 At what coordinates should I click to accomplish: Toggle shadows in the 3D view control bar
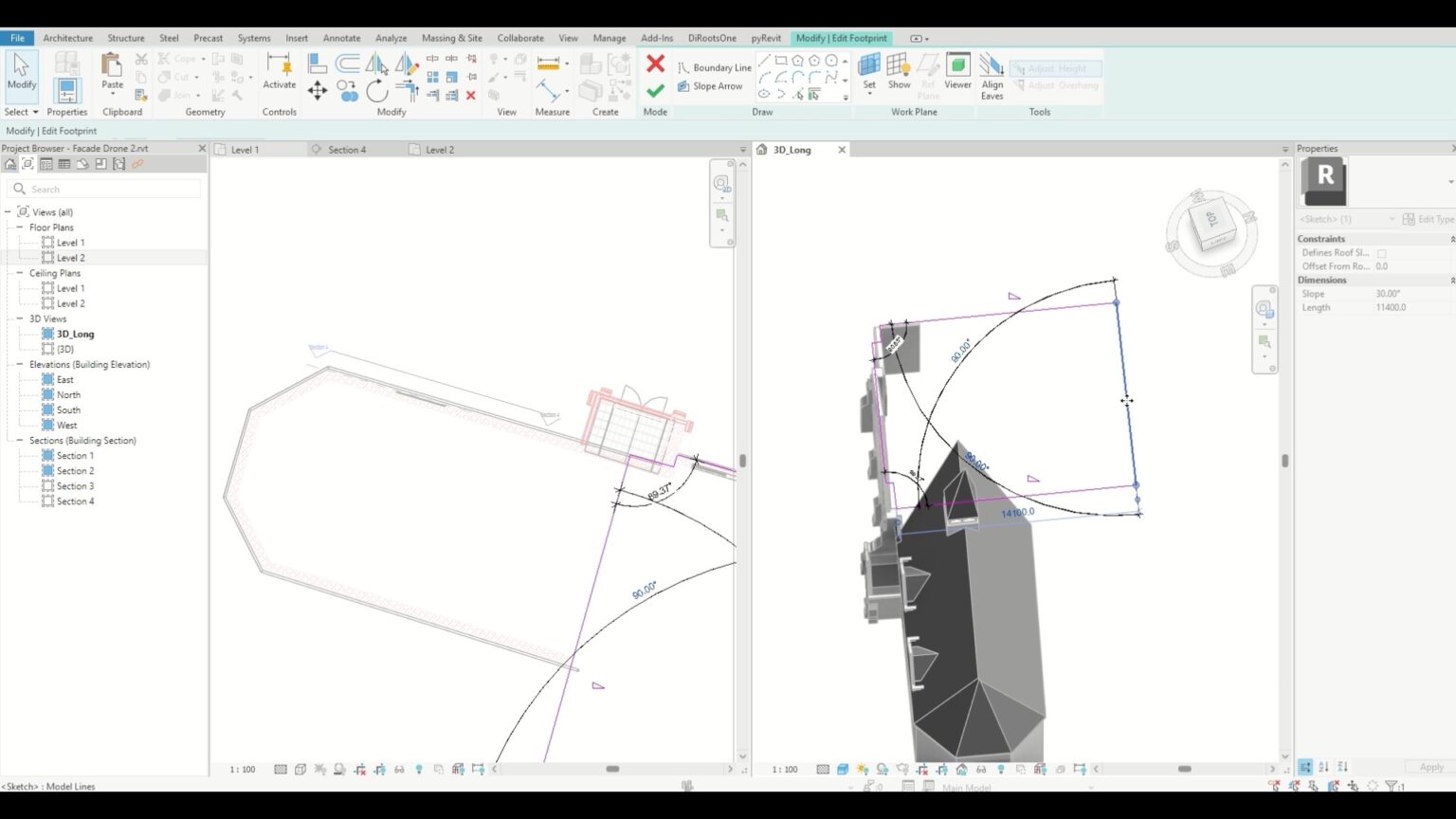880,769
